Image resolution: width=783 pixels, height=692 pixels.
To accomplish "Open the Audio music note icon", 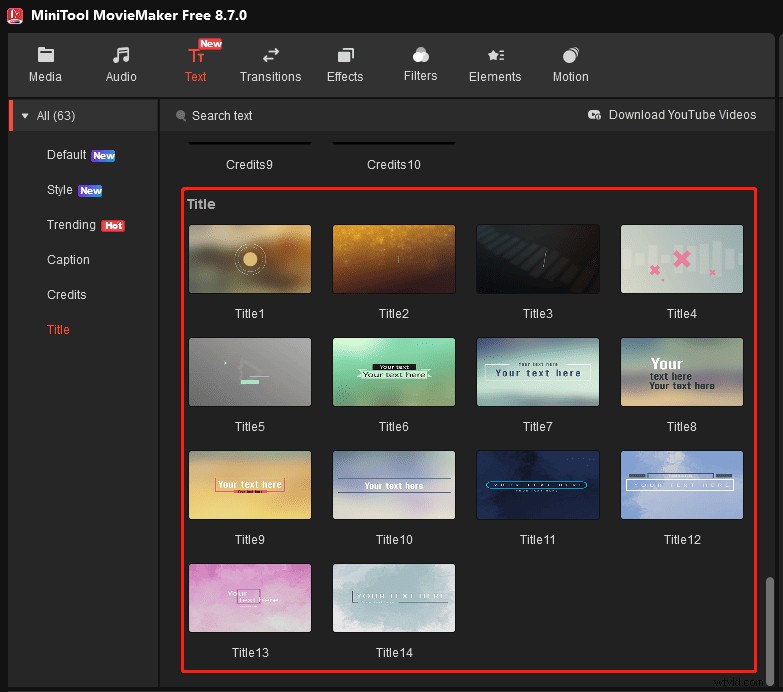I will (x=121, y=55).
